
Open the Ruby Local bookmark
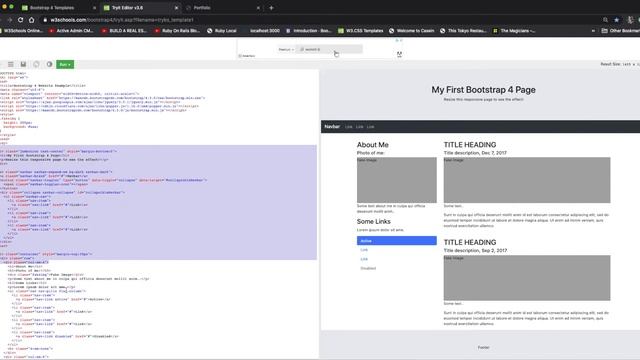point(222,31)
